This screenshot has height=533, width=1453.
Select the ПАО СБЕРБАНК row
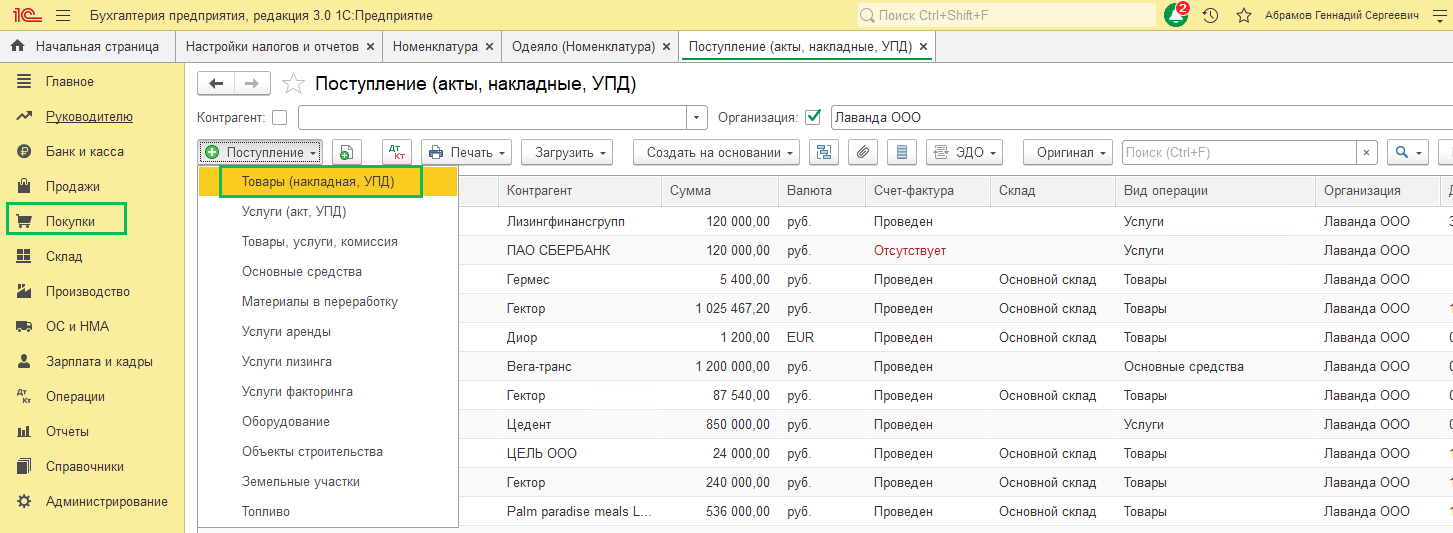955,250
